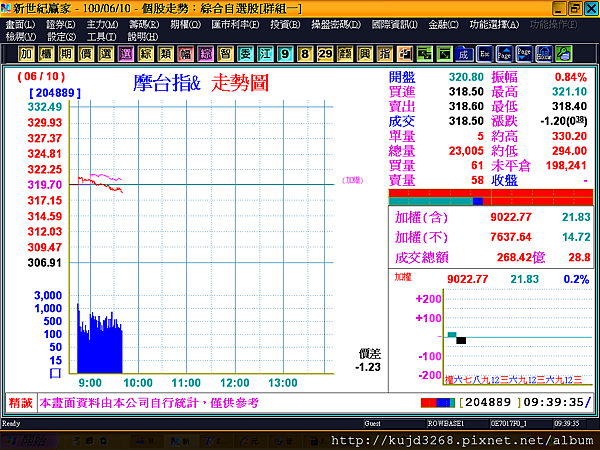Image resolution: width=600 pixels, height=450 pixels.
Task: Click the red 幅 toolbar icon
Action: click(186, 54)
